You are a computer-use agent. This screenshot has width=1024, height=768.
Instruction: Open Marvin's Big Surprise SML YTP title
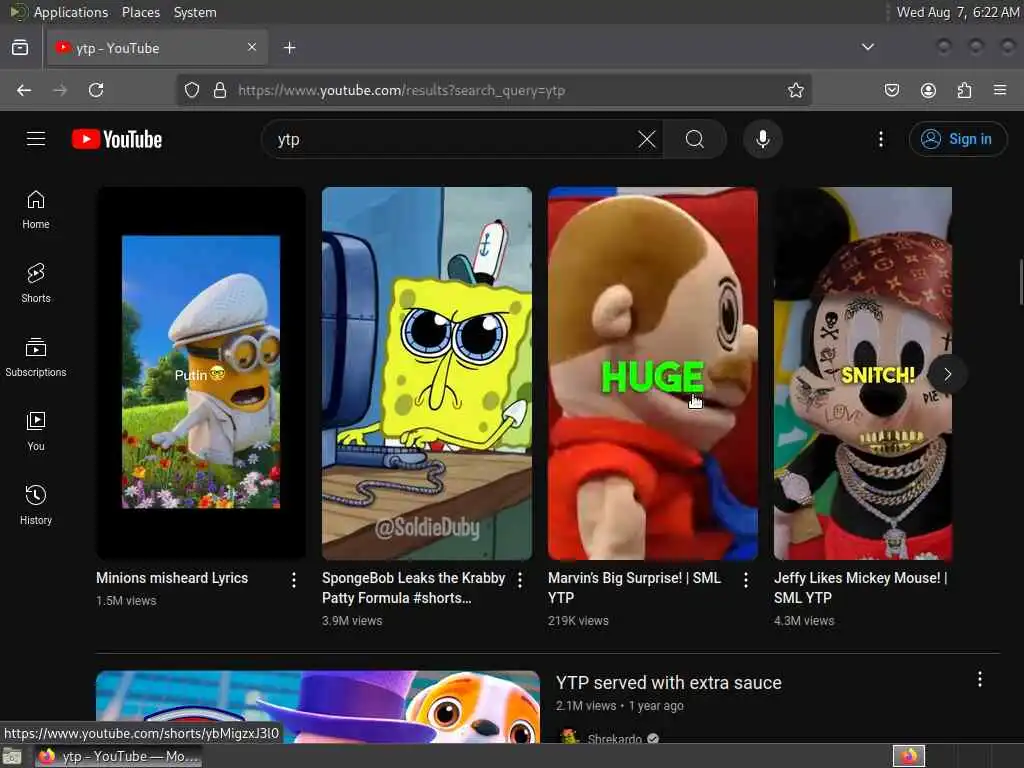634,588
